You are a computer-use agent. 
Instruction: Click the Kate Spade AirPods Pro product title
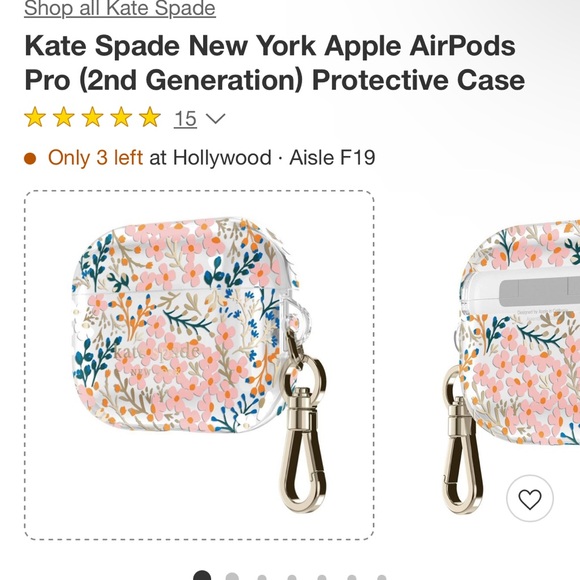pyautogui.click(x=274, y=63)
